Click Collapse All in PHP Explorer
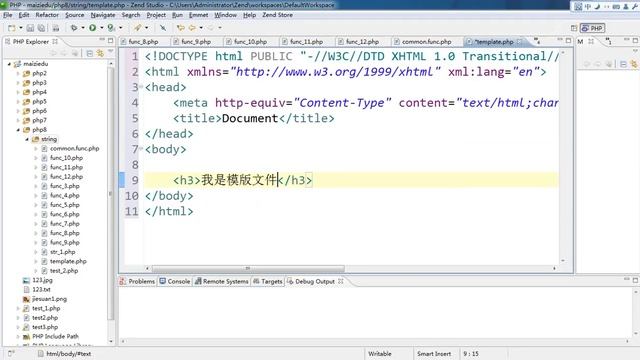 (89, 53)
